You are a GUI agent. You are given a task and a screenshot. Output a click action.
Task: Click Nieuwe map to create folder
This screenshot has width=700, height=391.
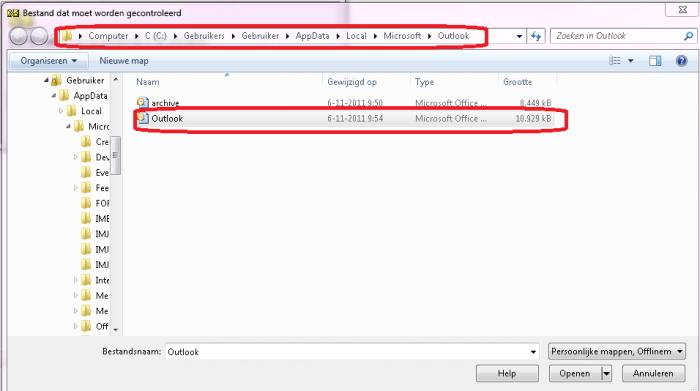[124, 61]
